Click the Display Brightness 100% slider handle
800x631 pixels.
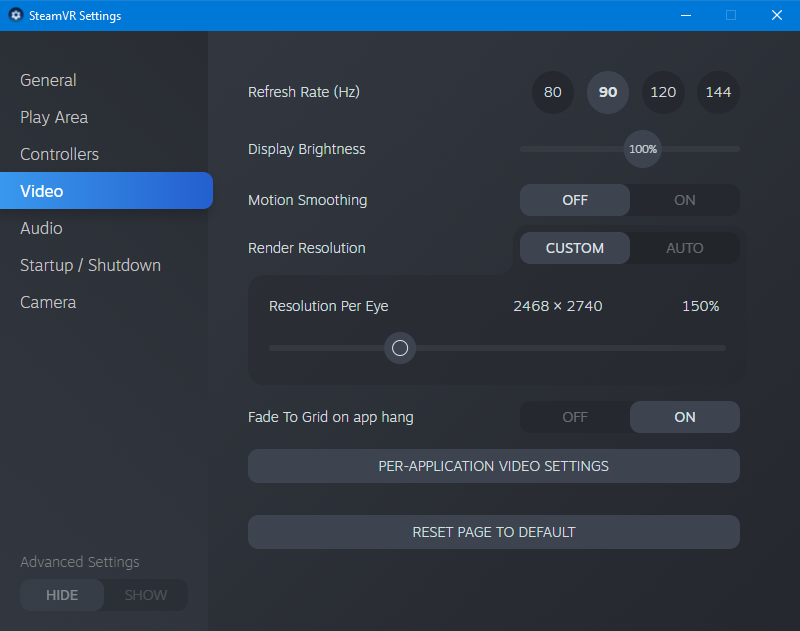pyautogui.click(x=643, y=149)
